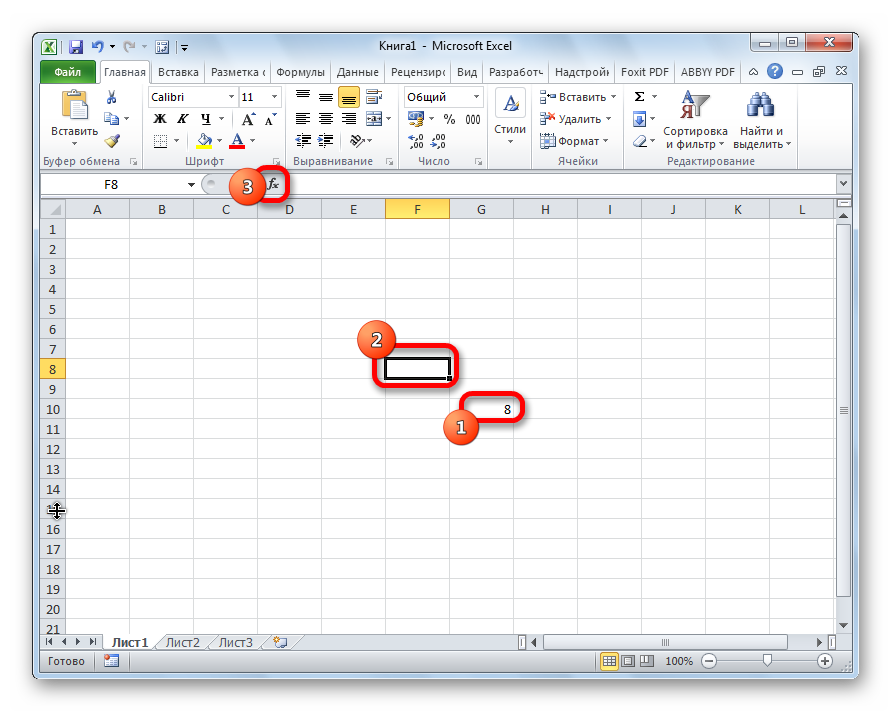Click the Paste (Вставить) clipboard icon
Viewport: 892px width, 712px height.
tap(75, 106)
